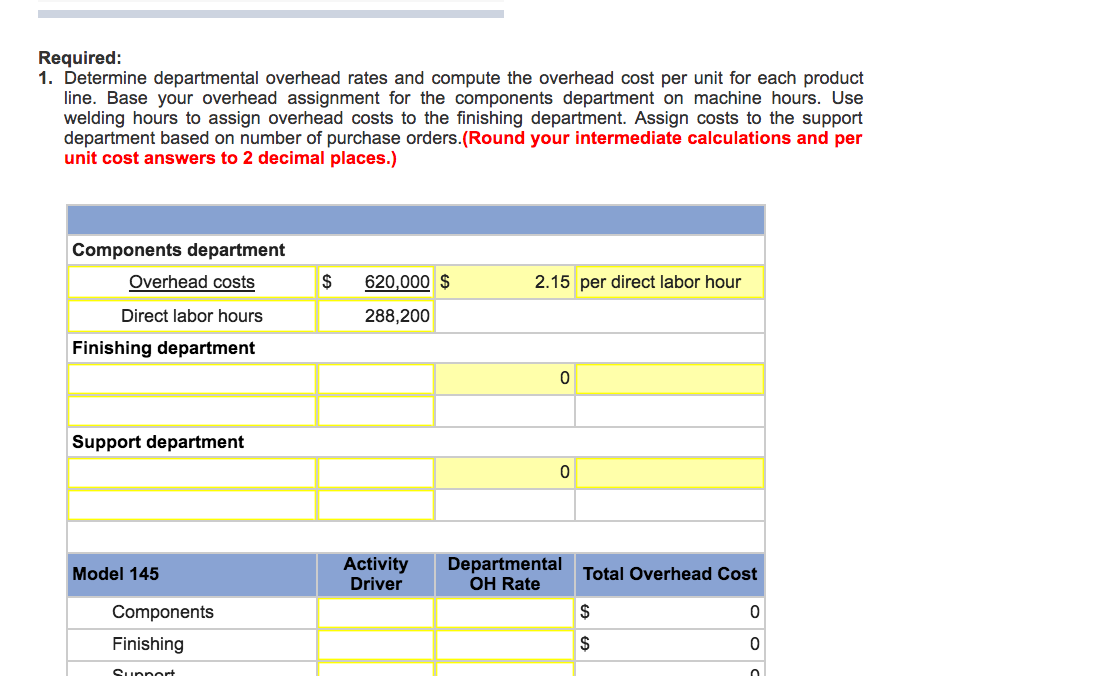Click Departmental OH Rate field for Model 145 Finishing
This screenshot has height=676, width=1118.
[505, 644]
